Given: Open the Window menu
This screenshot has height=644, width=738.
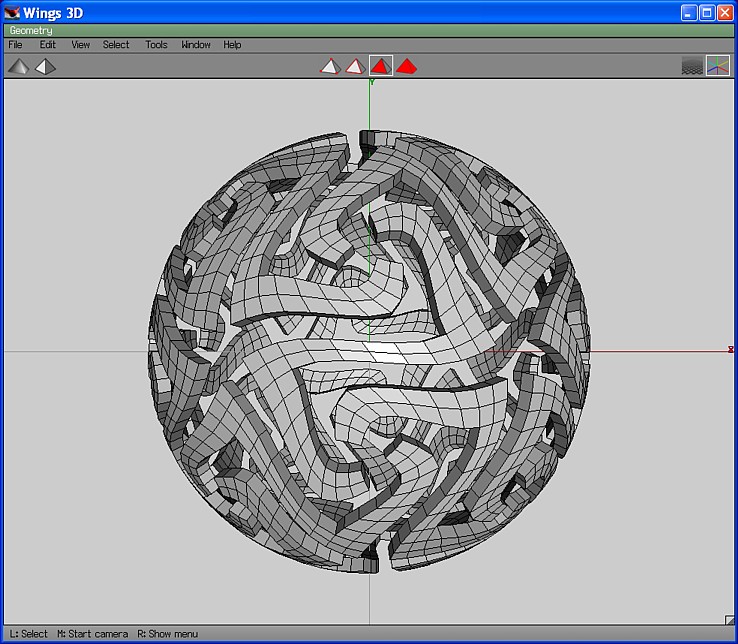Looking at the screenshot, I should tap(196, 45).
